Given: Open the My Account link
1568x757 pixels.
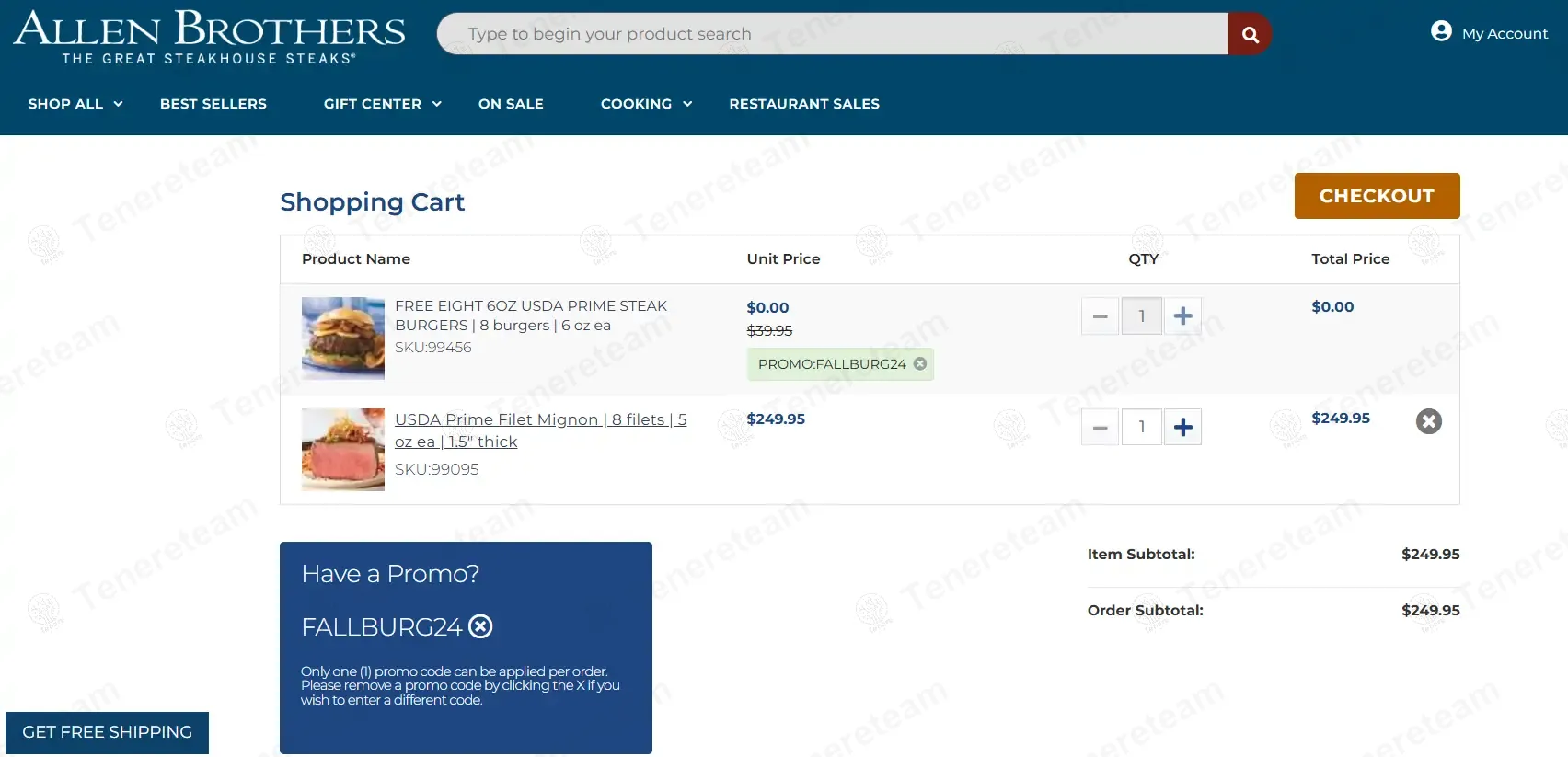Looking at the screenshot, I should click(x=1505, y=33).
